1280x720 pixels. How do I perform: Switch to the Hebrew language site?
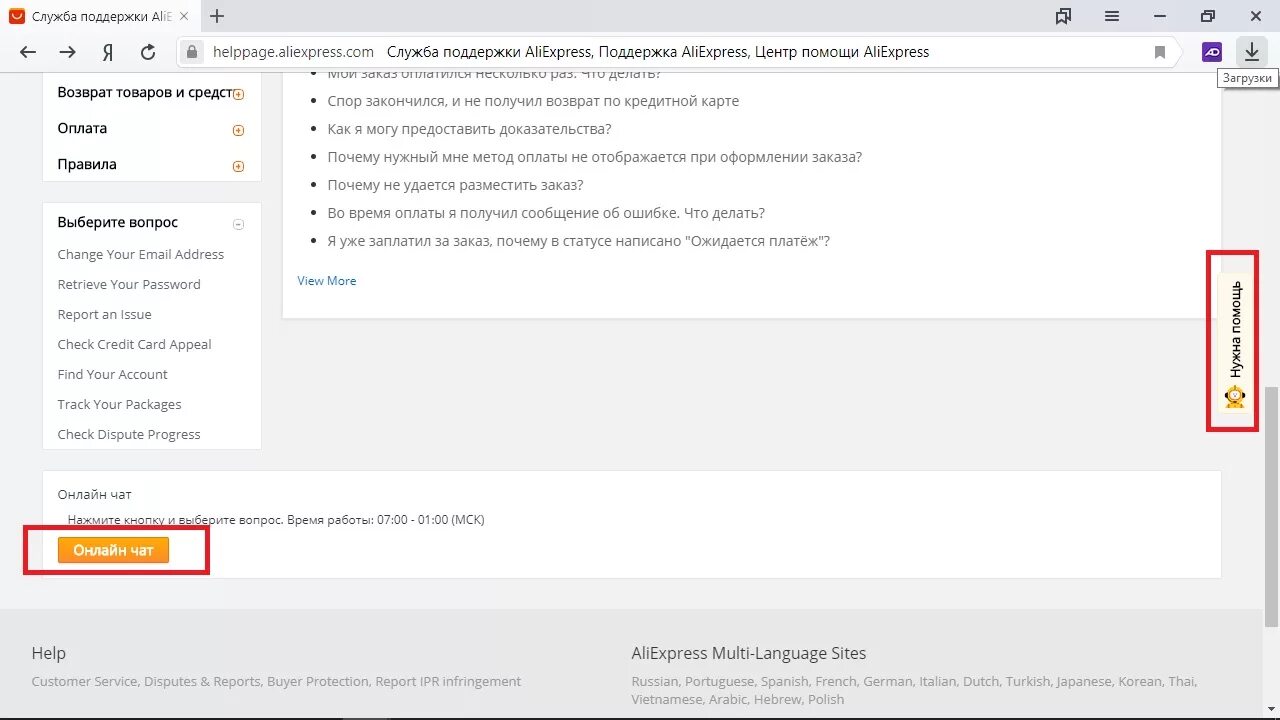point(776,699)
